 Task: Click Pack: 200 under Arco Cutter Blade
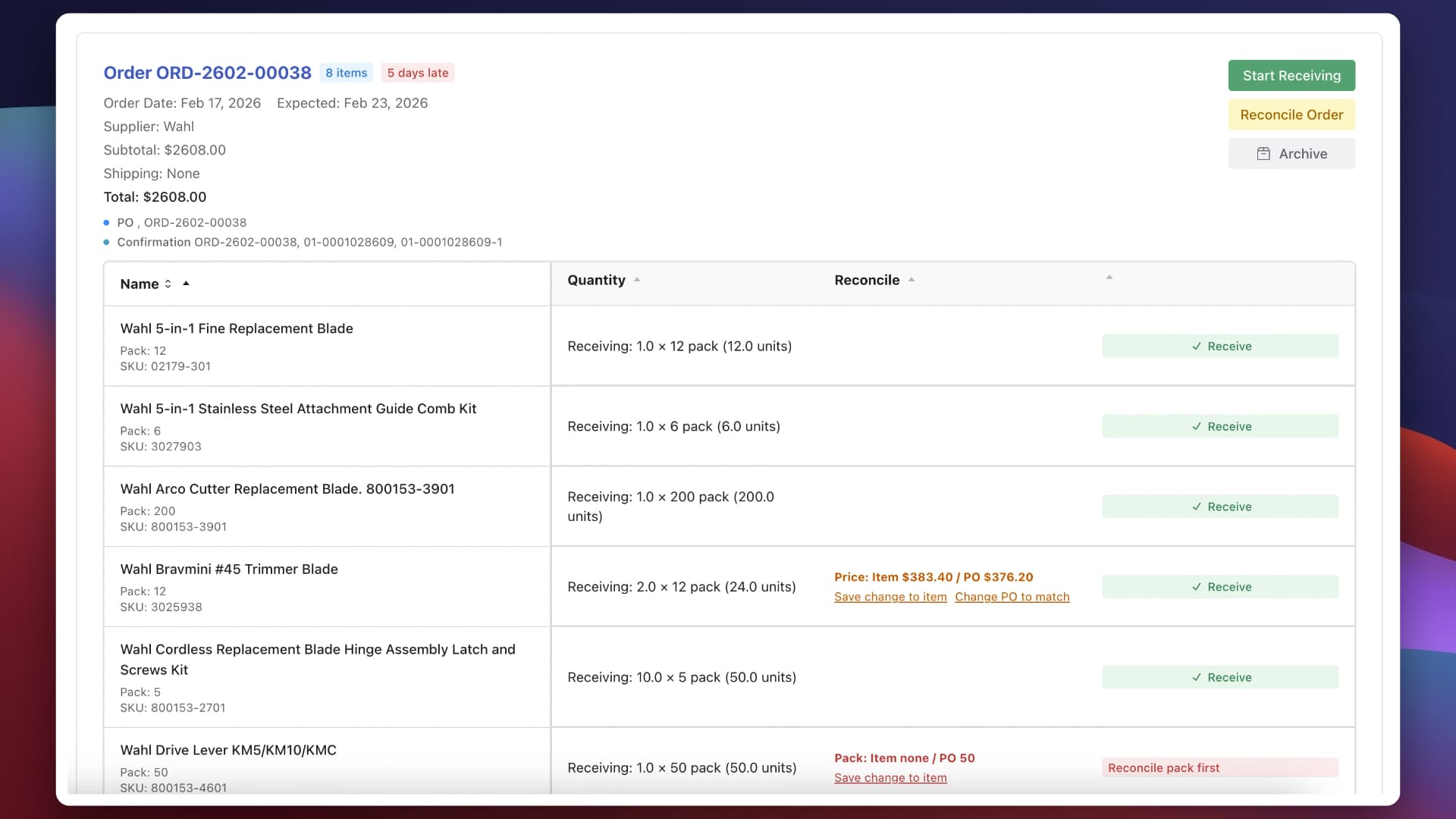[x=148, y=511]
